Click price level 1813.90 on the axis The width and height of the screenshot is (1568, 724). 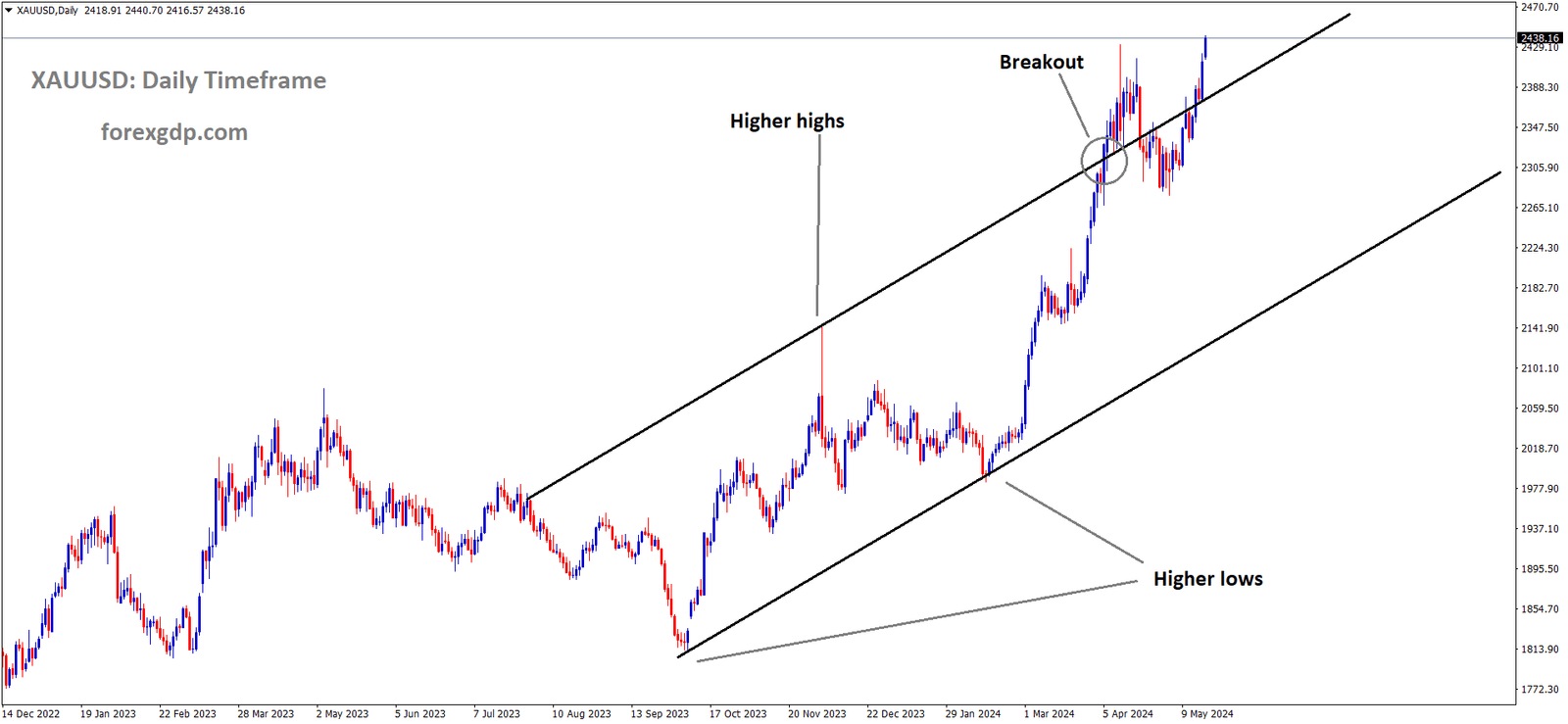coord(1540,650)
